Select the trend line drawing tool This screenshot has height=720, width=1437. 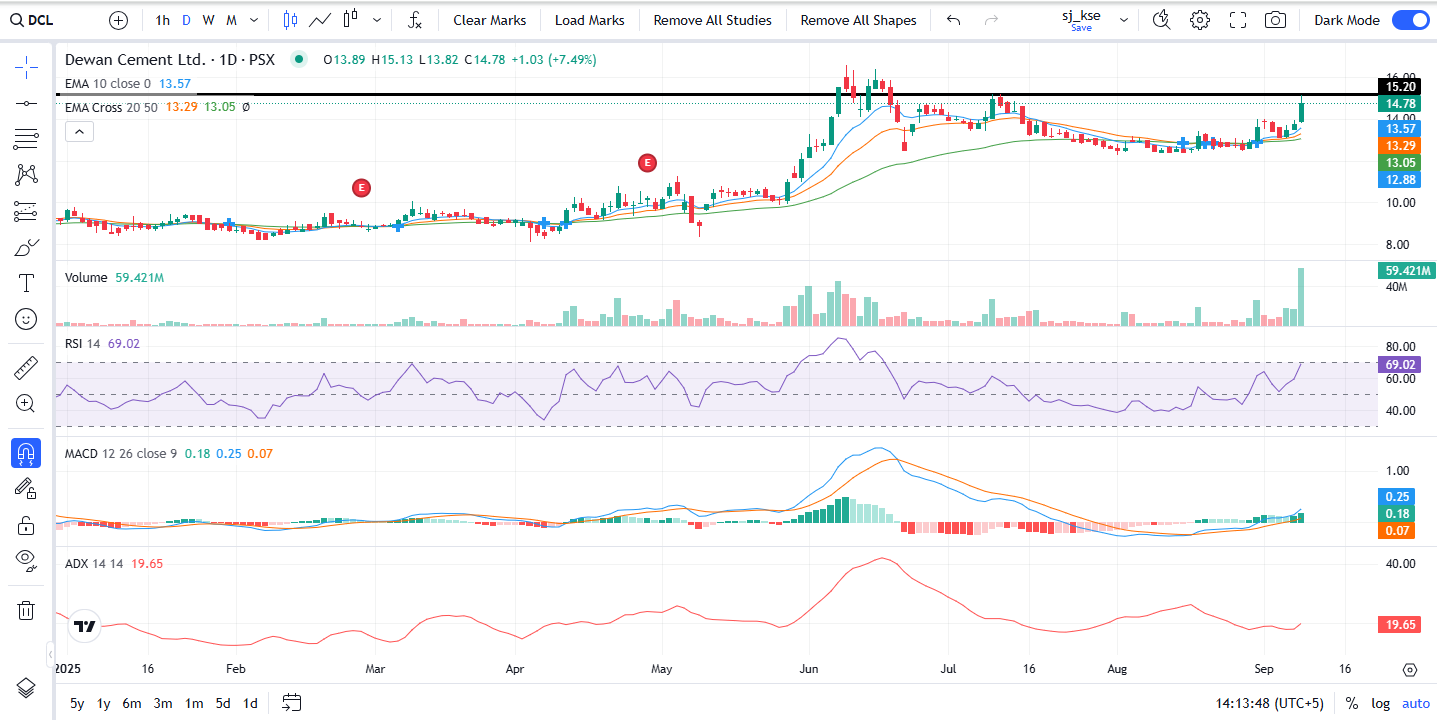26,103
